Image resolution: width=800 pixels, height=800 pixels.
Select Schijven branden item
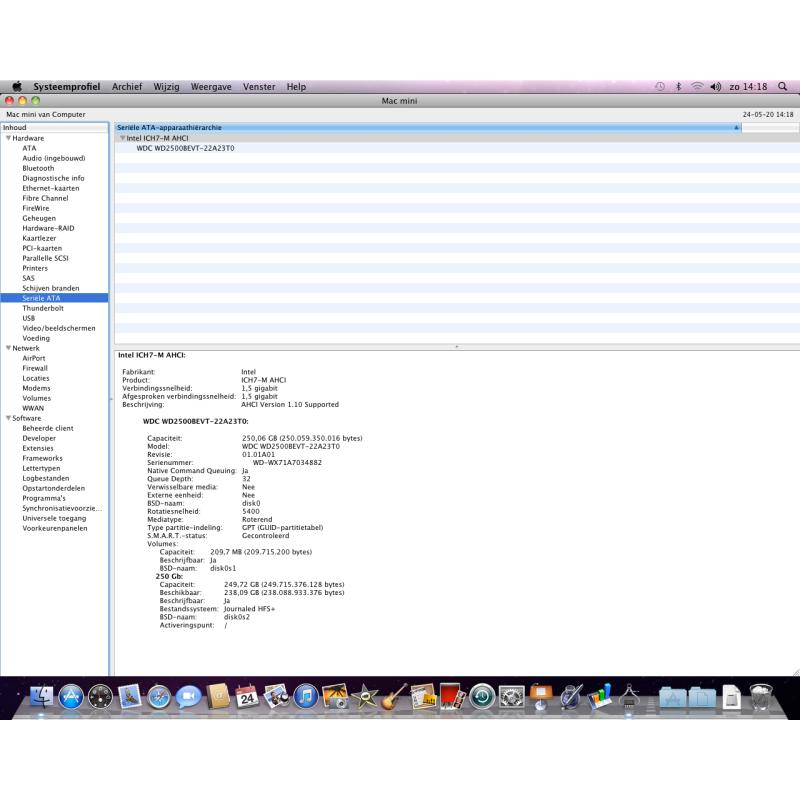click(x=51, y=288)
